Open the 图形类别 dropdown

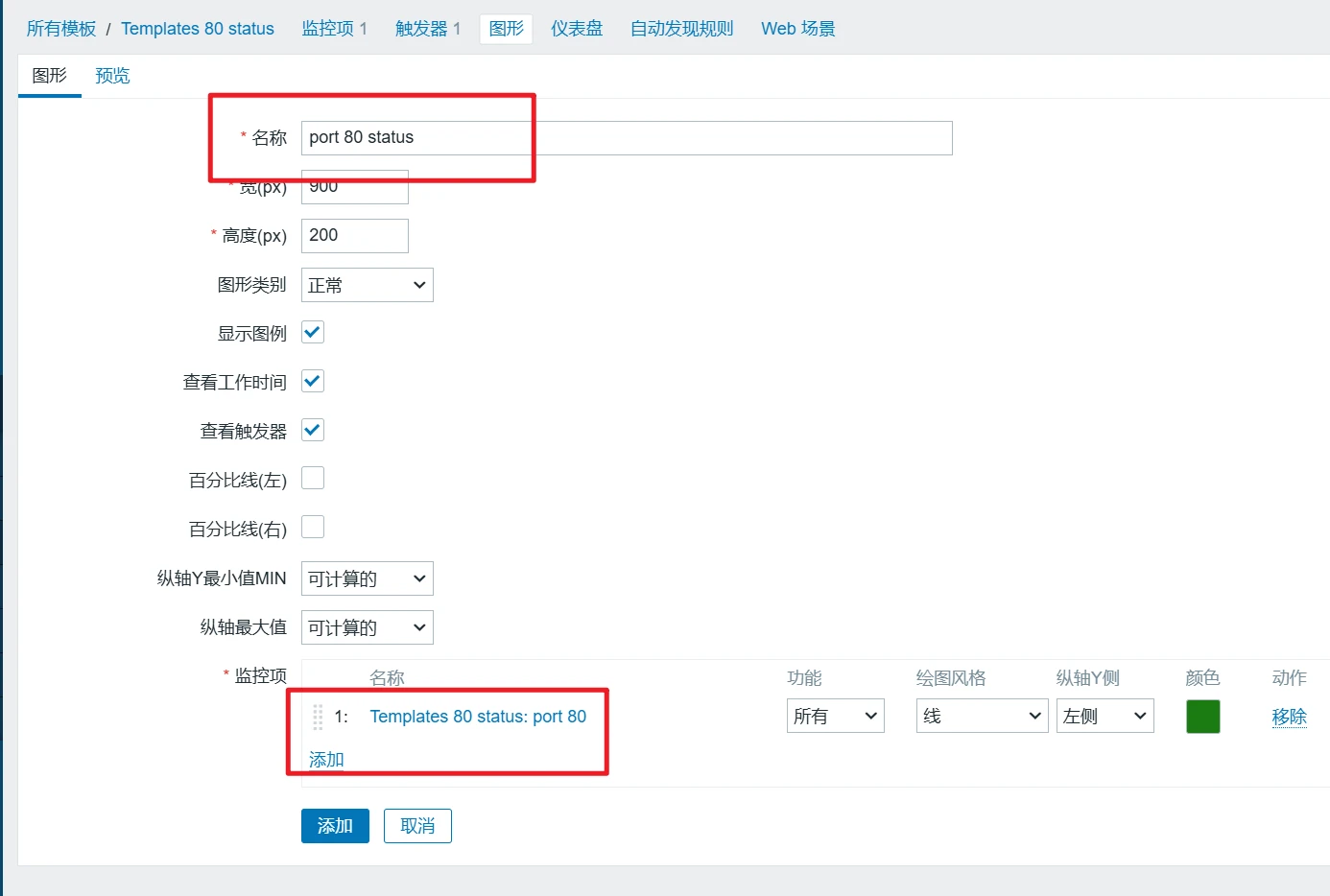367,285
